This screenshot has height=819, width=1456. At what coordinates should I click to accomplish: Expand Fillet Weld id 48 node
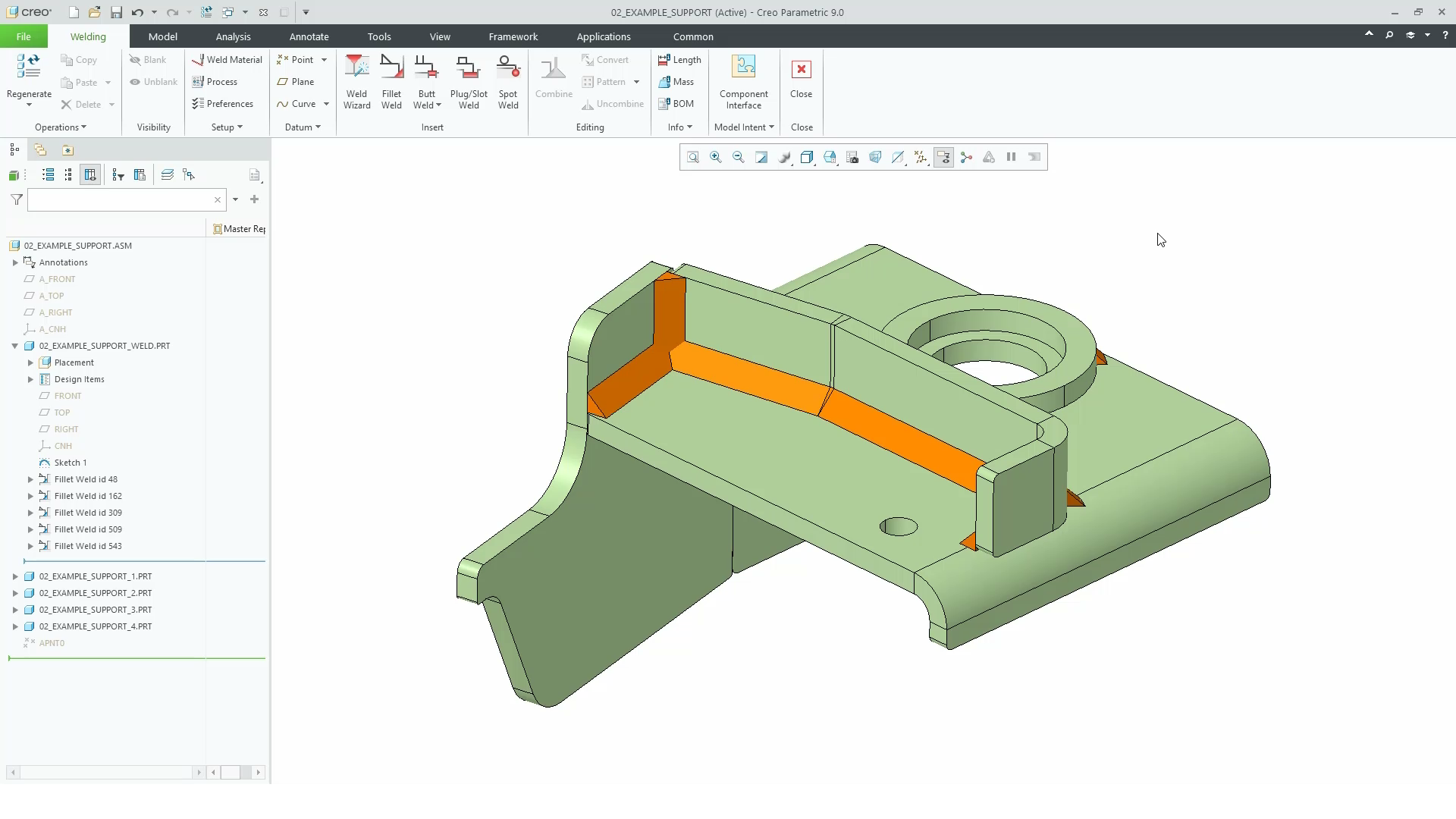coord(30,479)
